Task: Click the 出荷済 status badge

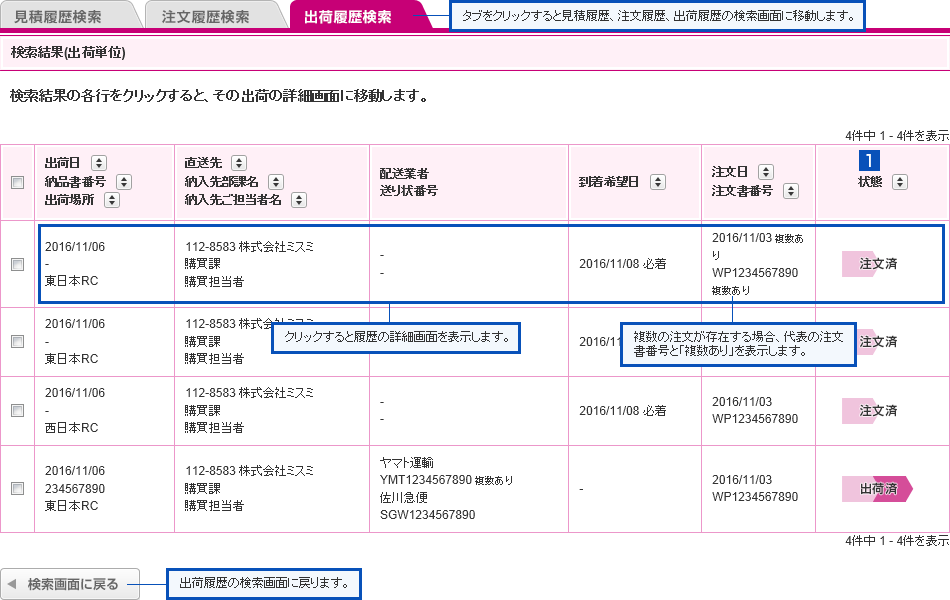Action: click(877, 489)
